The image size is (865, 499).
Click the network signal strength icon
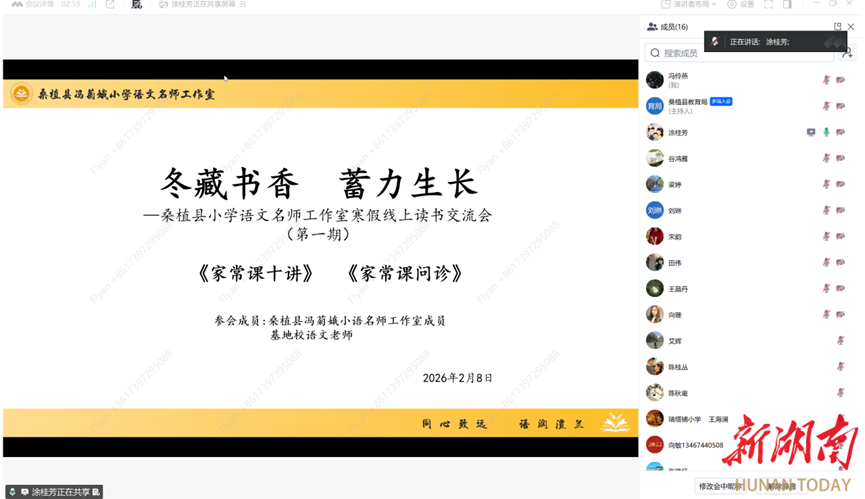point(93,5)
